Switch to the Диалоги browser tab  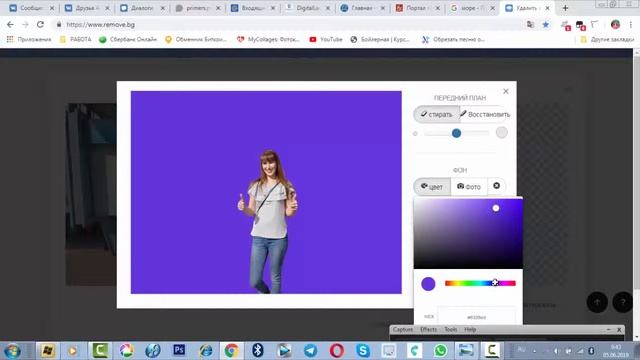click(x=142, y=8)
